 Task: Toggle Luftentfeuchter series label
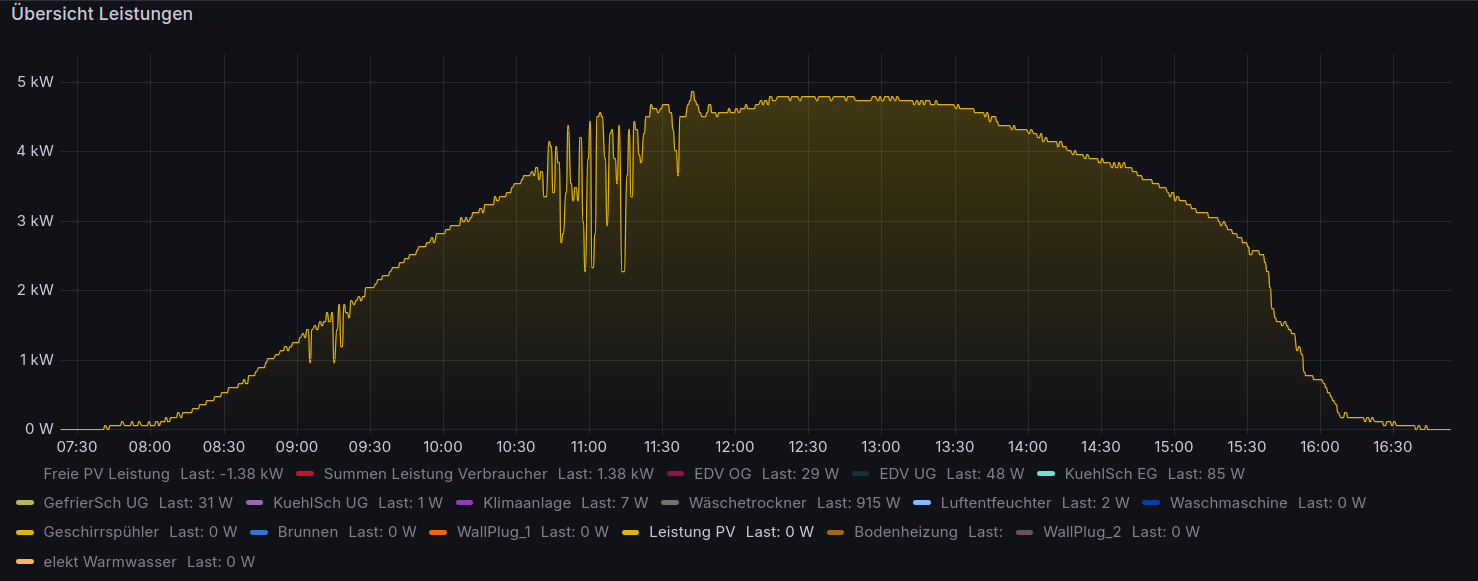coord(996,503)
